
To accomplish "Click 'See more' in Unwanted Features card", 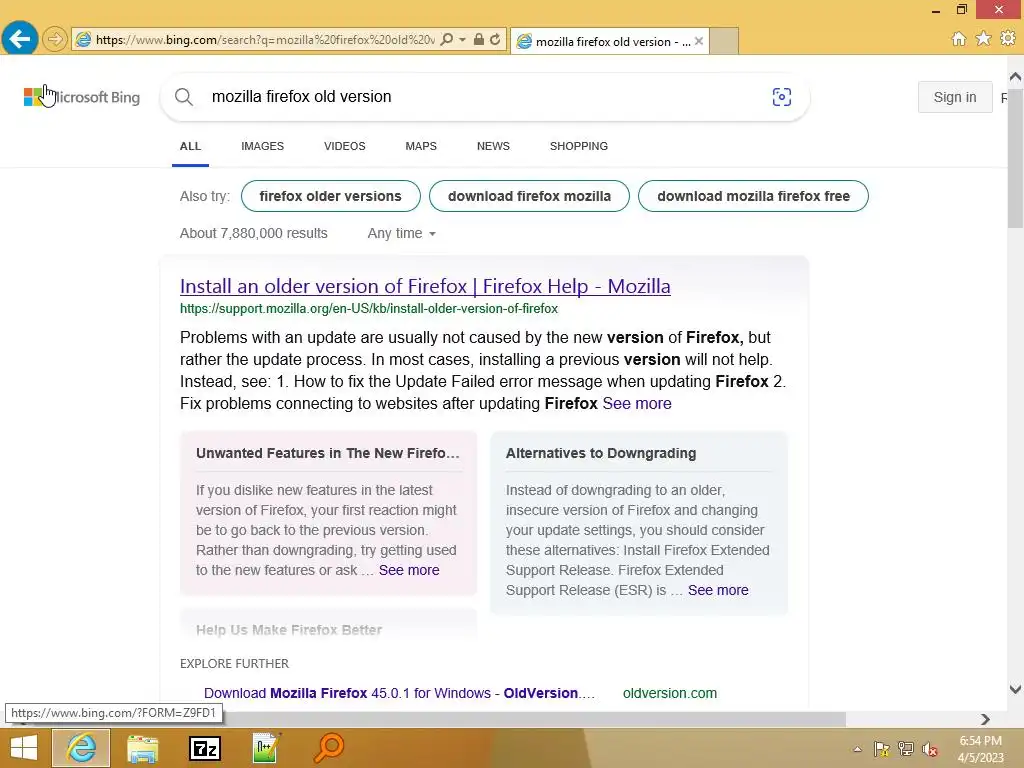I will click(x=409, y=570).
